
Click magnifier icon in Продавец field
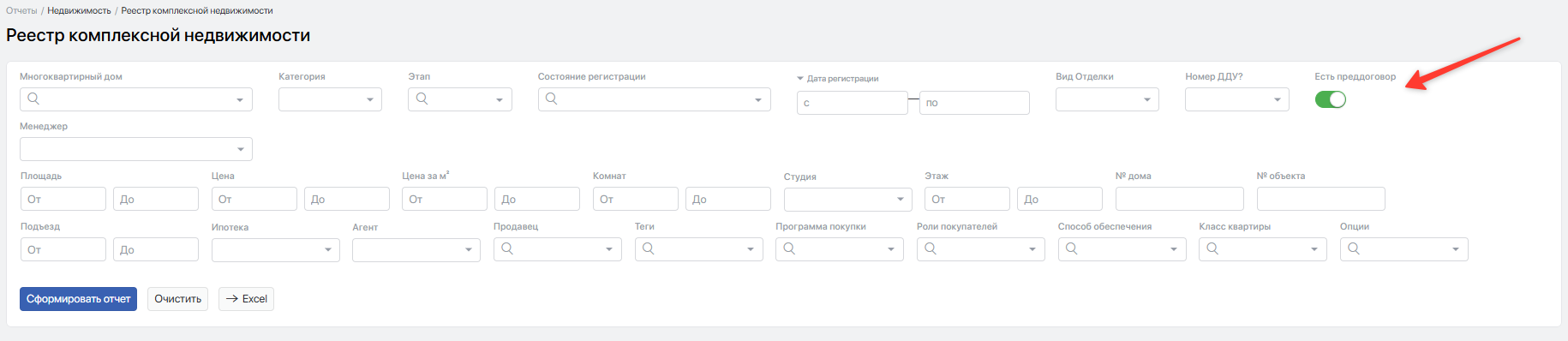507,248
